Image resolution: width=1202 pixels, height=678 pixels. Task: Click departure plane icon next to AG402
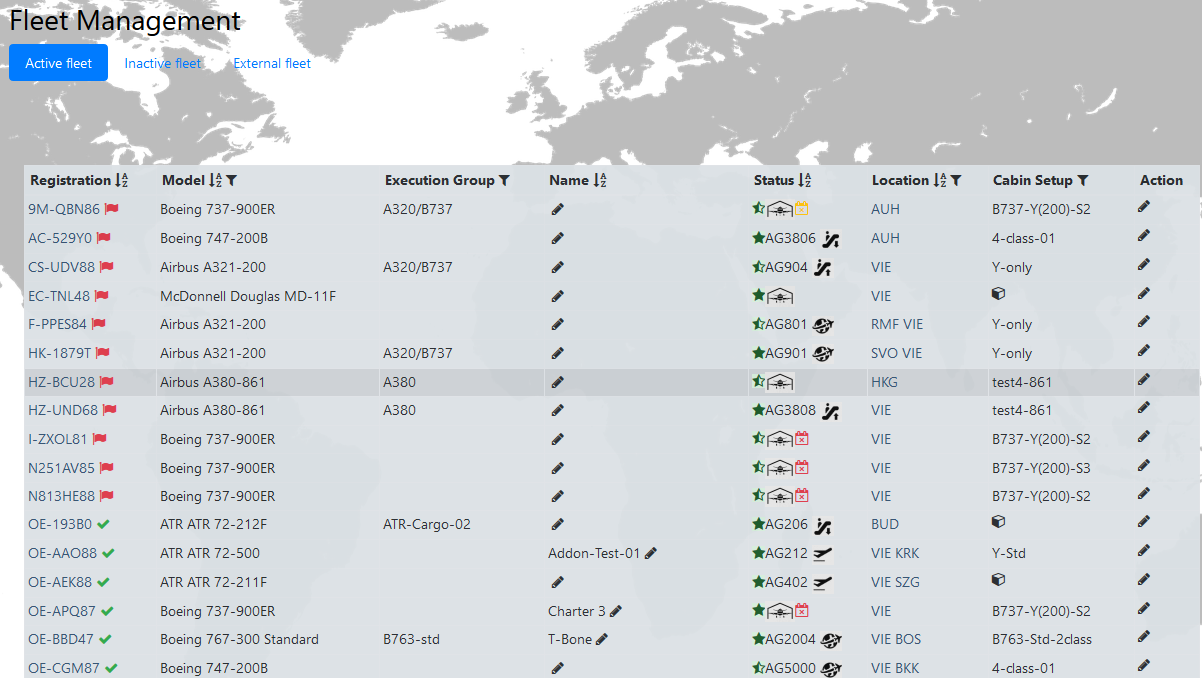pos(823,583)
